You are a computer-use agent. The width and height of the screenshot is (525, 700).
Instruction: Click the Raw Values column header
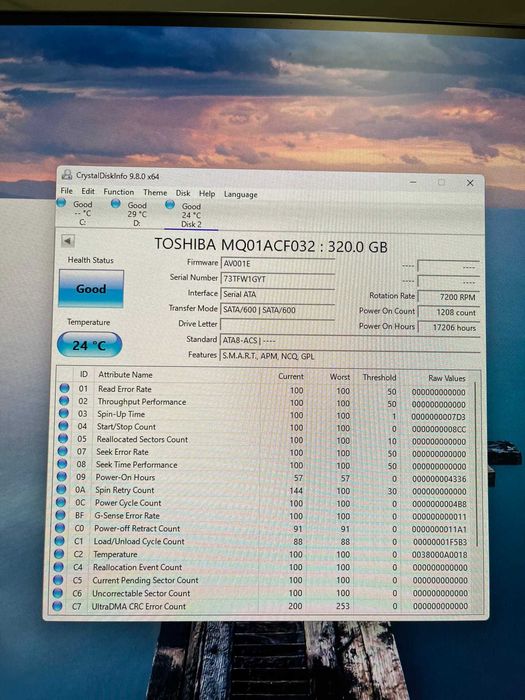446,378
